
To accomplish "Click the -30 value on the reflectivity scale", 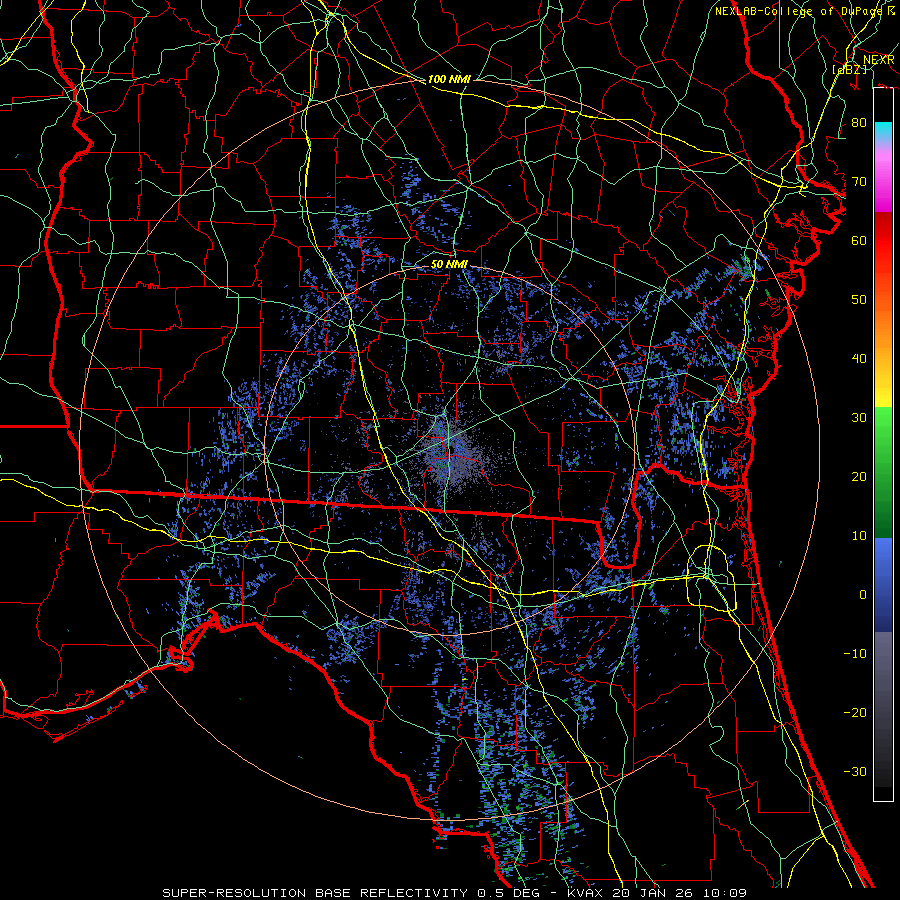I will (x=855, y=771).
